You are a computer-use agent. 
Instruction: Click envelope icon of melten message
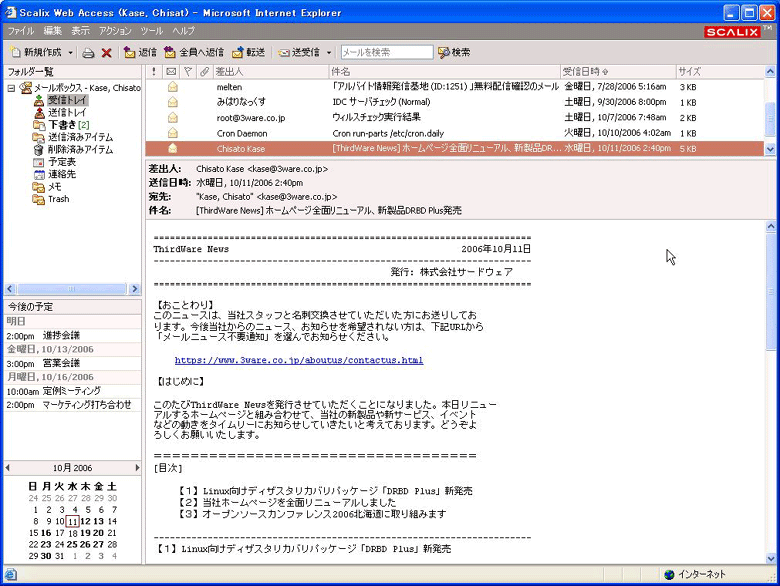coord(173,87)
